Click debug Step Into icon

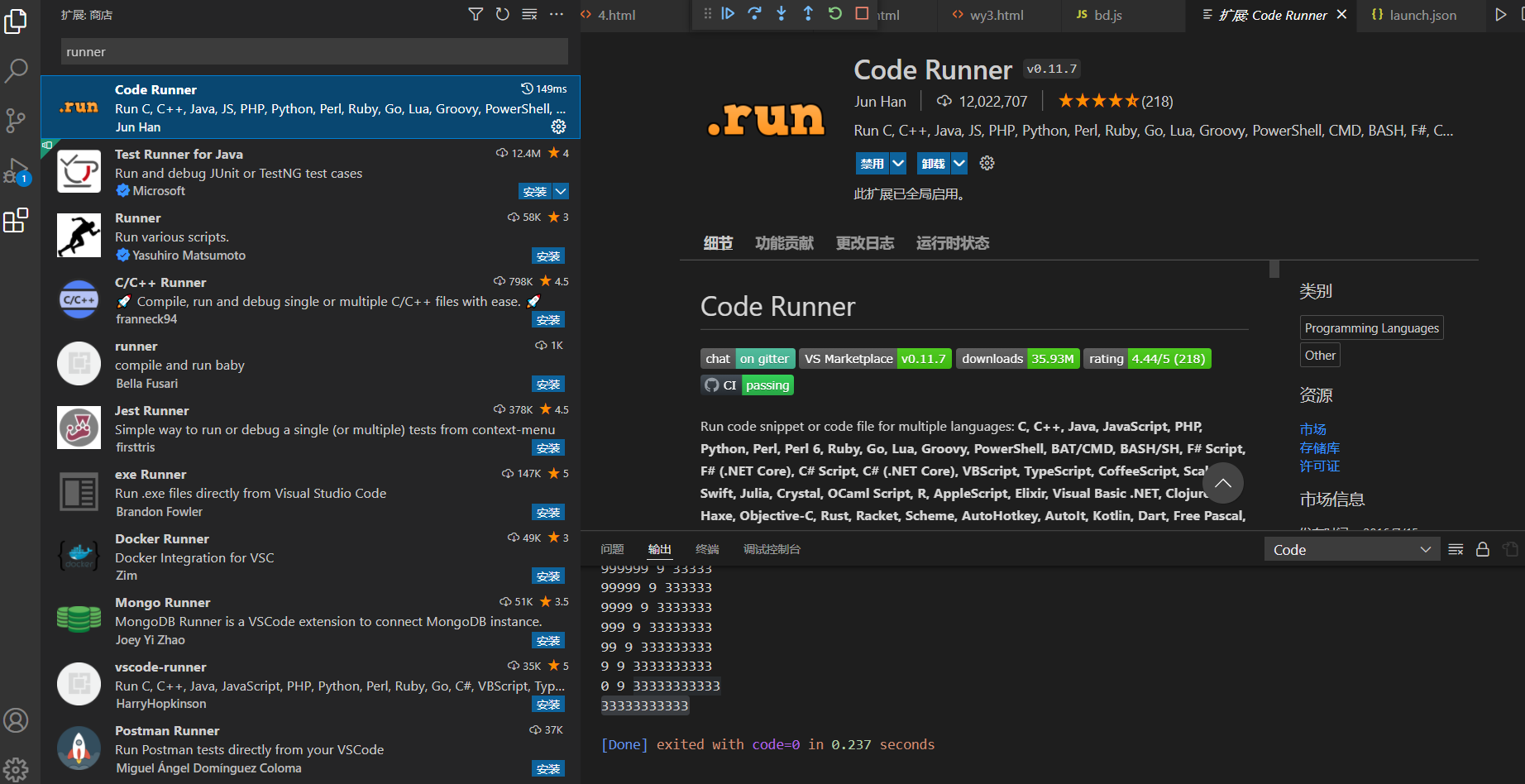click(x=782, y=13)
